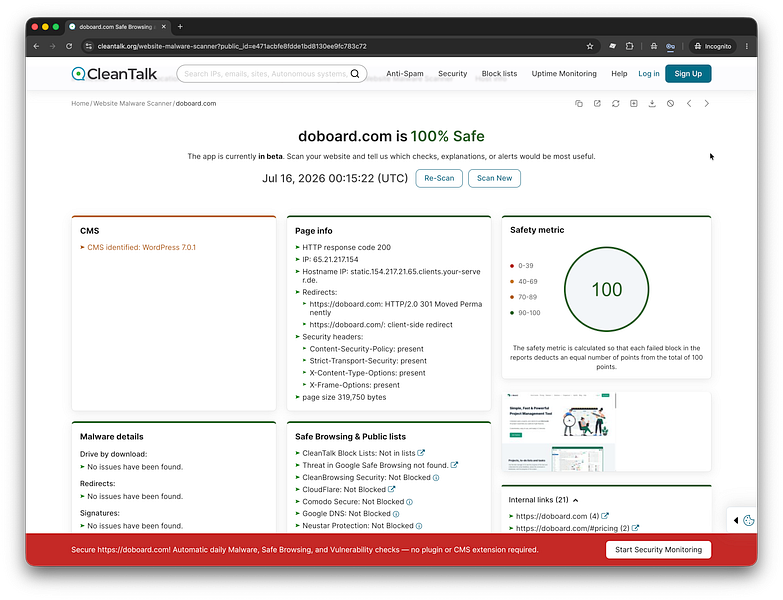The image size is (783, 600).
Task: Click the copy report icon
Action: click(579, 103)
